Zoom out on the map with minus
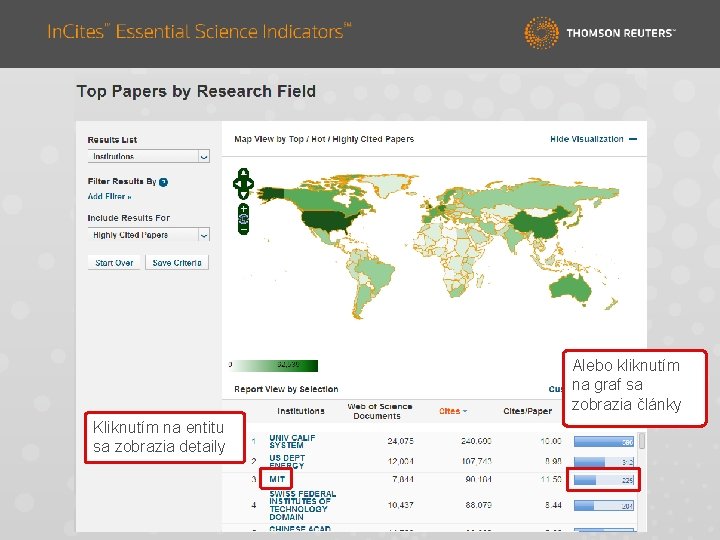This screenshot has width=720, height=540. pos(243,229)
